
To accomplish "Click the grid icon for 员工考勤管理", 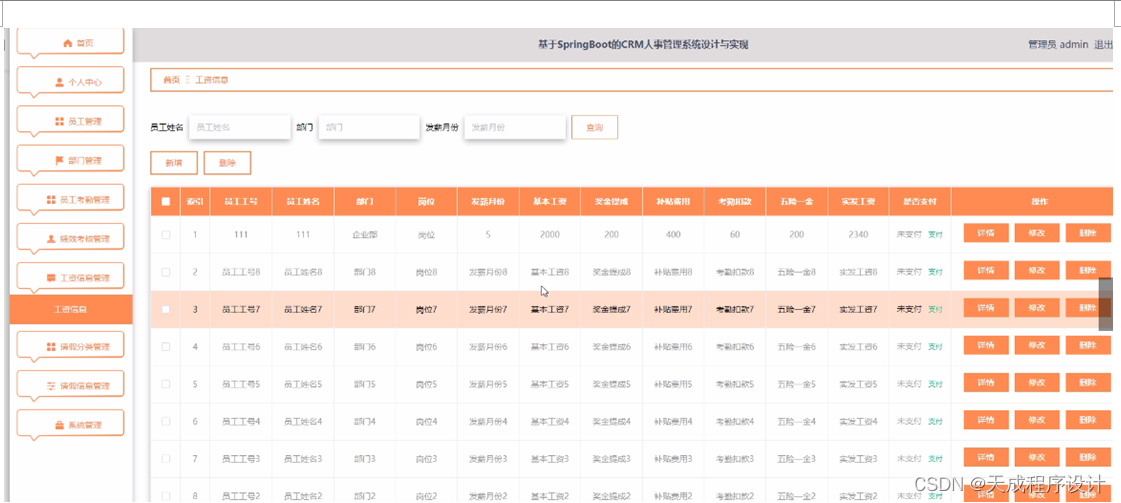I will click(51, 199).
